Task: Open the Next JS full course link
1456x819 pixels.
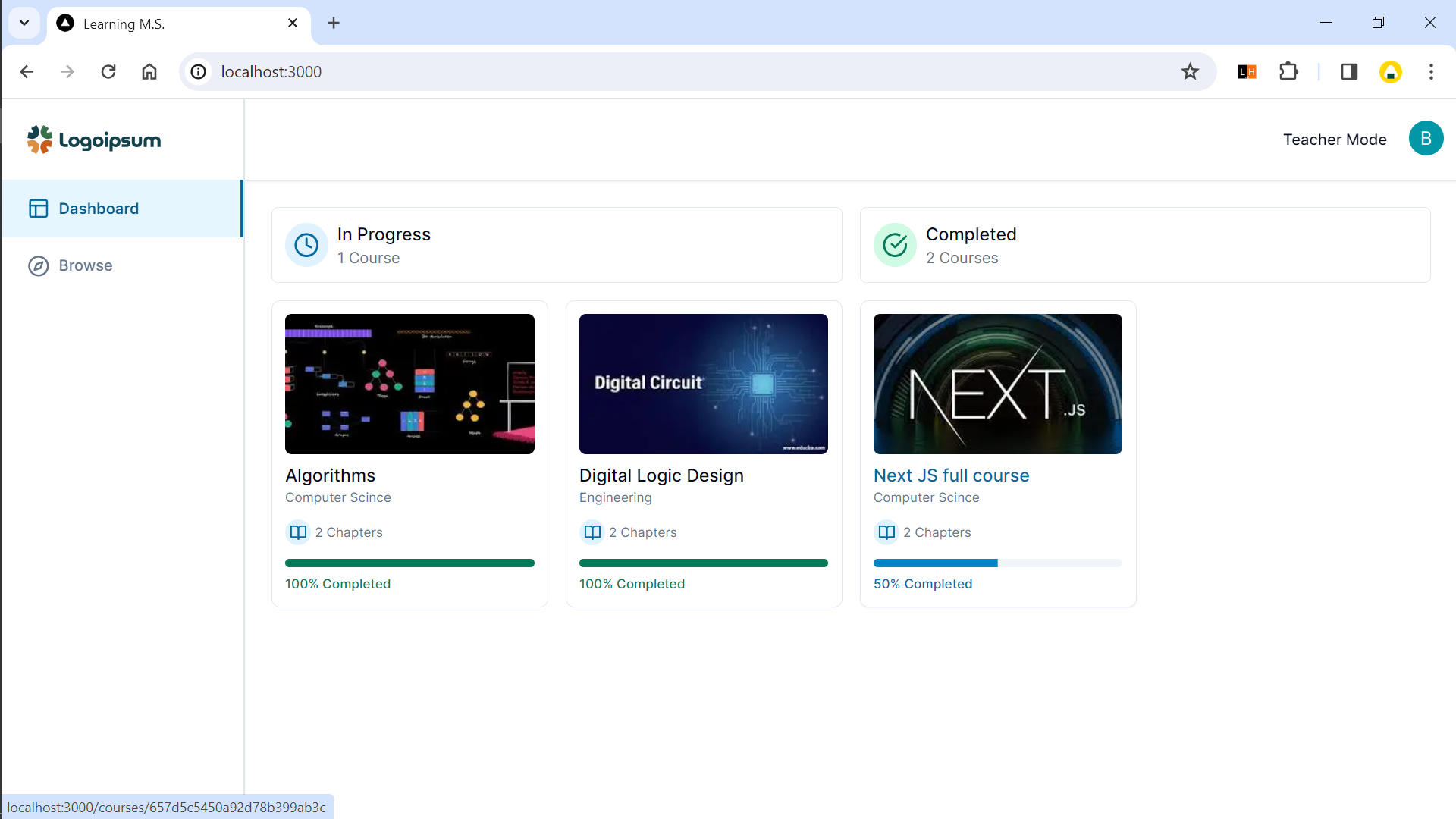Action: (951, 475)
